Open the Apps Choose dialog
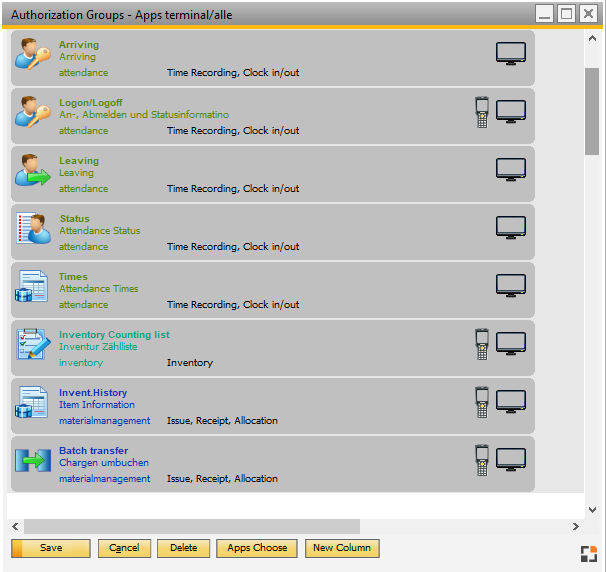Image resolution: width=606 pixels, height=572 pixels. click(257, 548)
